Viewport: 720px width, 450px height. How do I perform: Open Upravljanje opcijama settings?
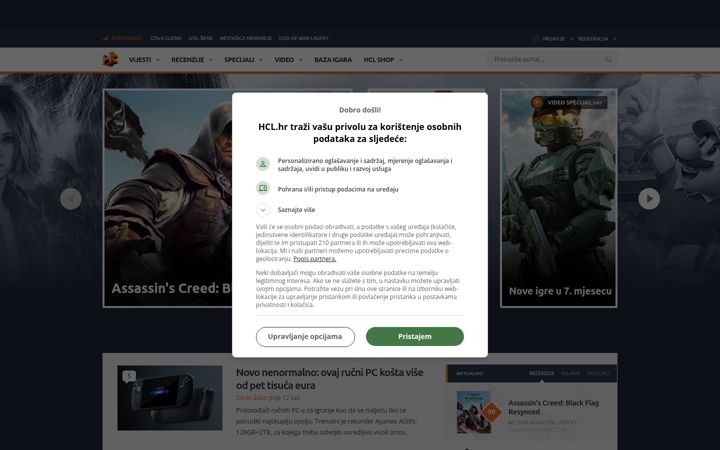[305, 337]
